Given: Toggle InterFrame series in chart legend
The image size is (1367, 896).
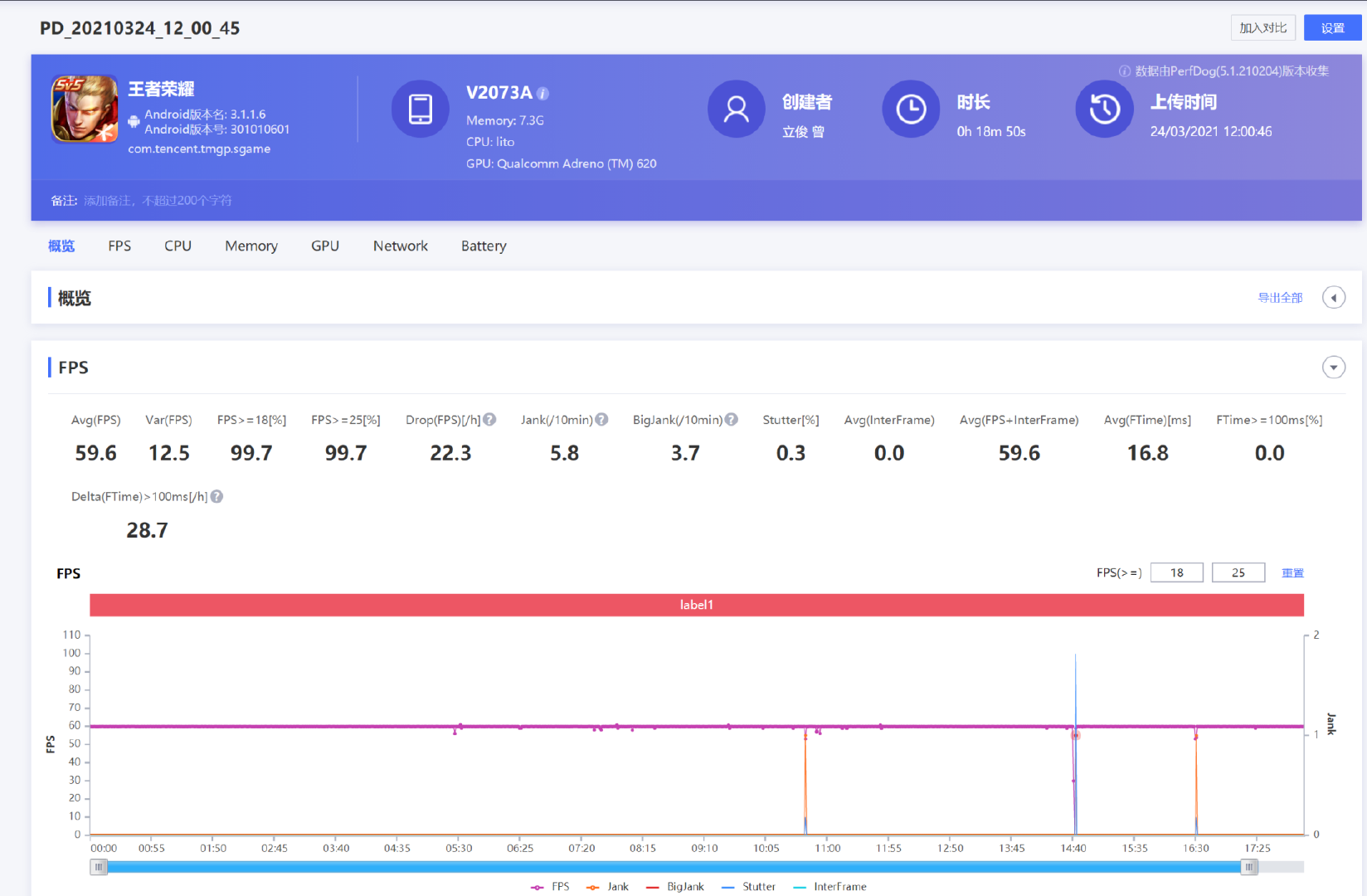Looking at the screenshot, I should pos(829,887).
